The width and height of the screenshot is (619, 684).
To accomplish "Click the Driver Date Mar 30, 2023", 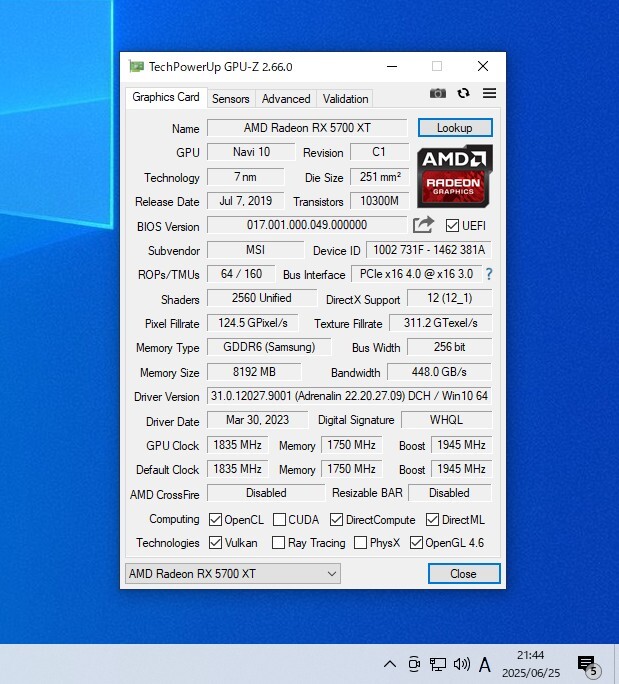I will [257, 420].
